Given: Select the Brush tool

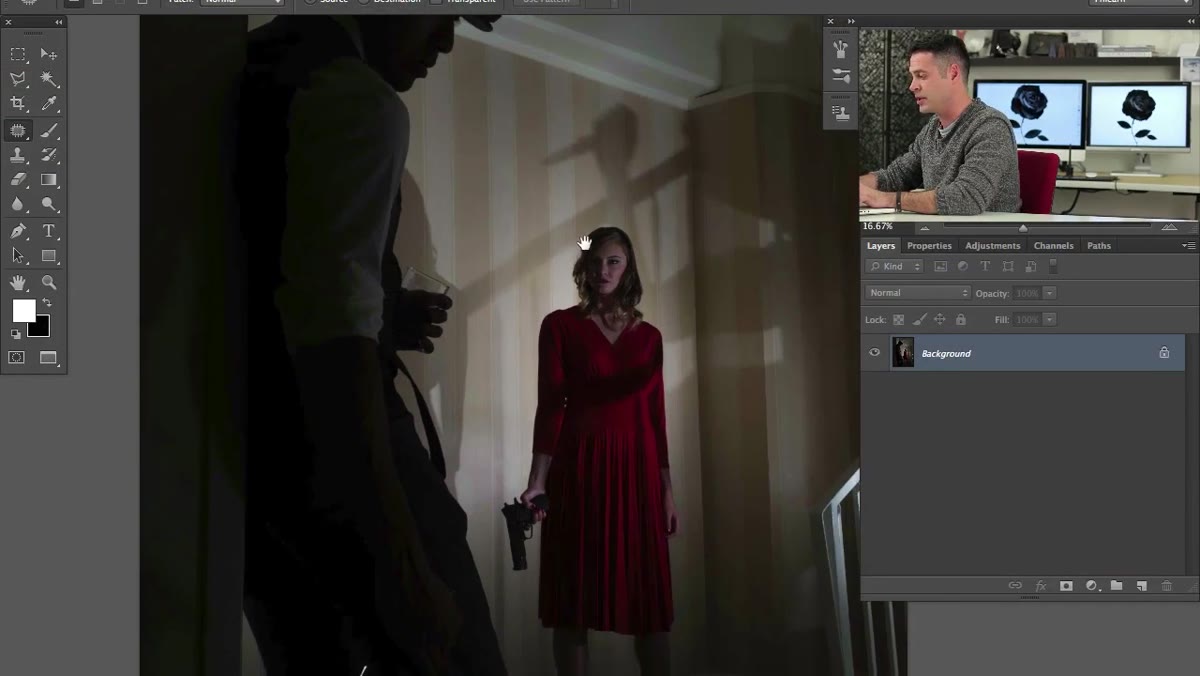Looking at the screenshot, I should pyautogui.click(x=48, y=130).
